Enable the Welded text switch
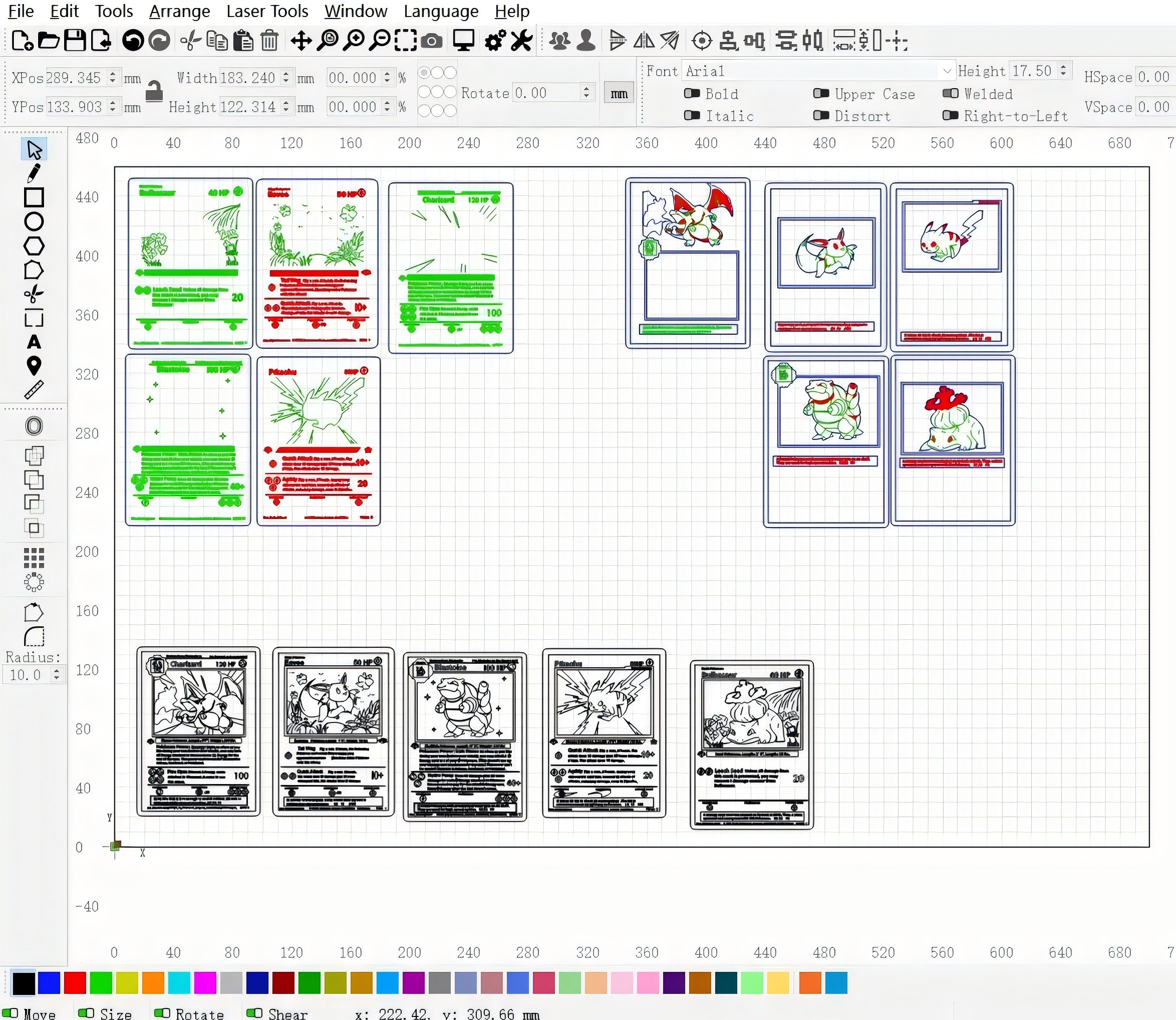Screen dimensions: 1176x1020 click(950, 93)
